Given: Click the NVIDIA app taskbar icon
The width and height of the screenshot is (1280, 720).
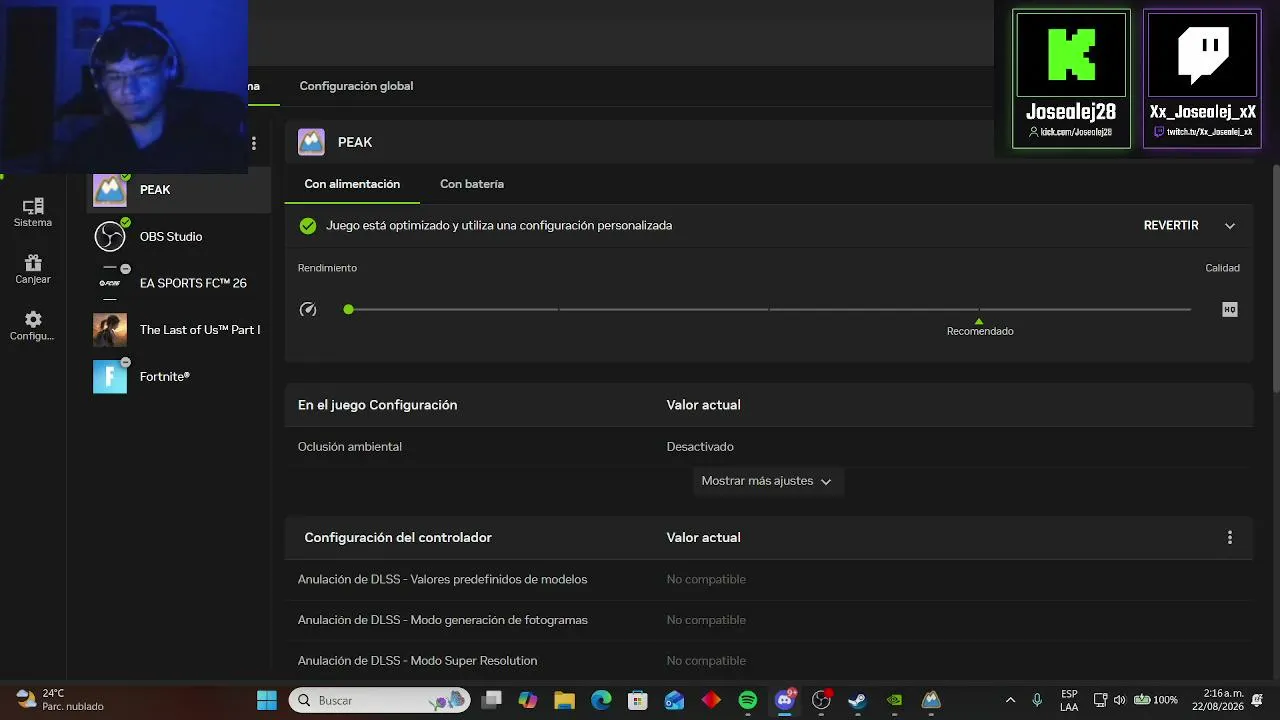Looking at the screenshot, I should point(895,701).
